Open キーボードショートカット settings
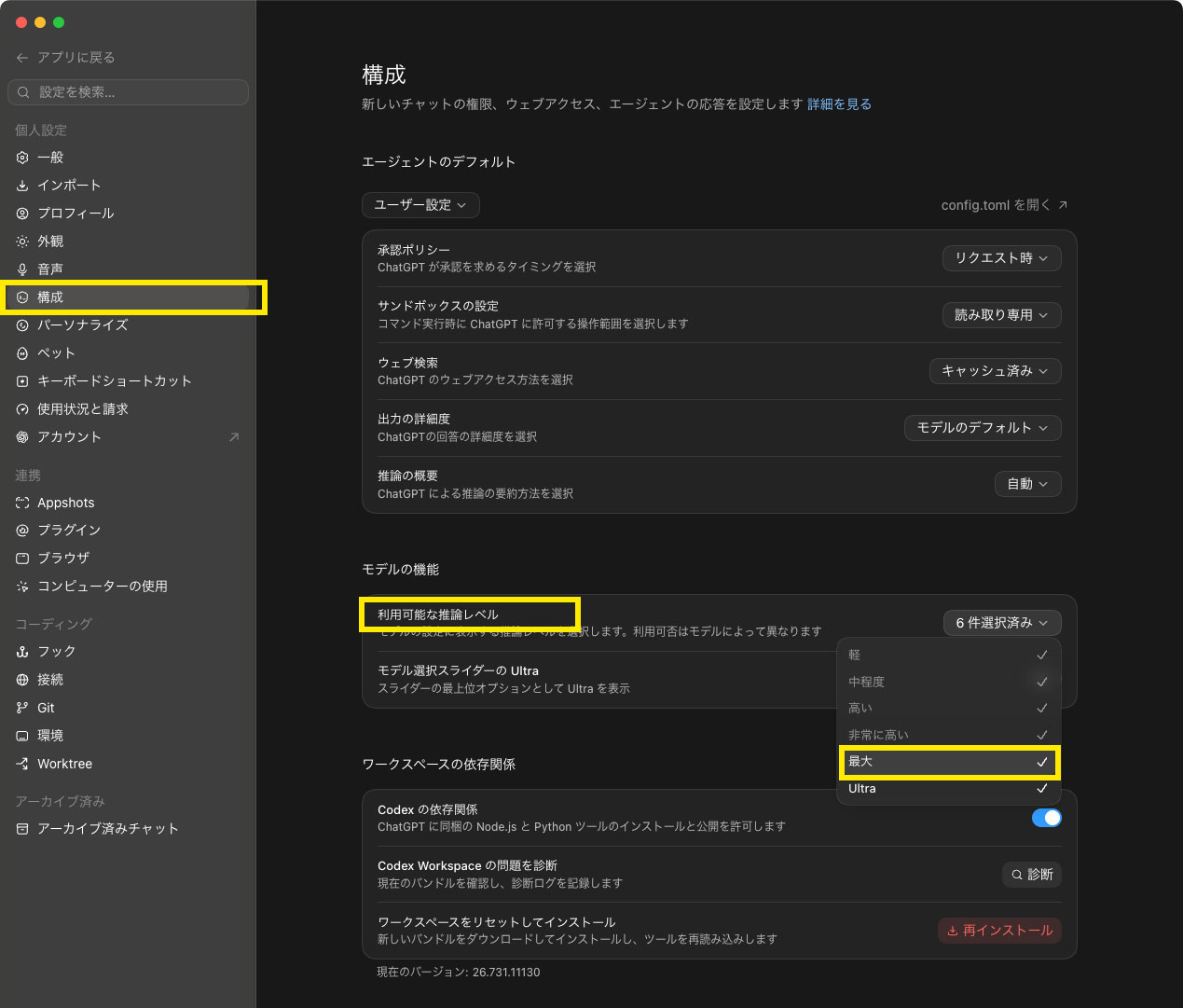The height and width of the screenshot is (1008, 1183). pyautogui.click(x=128, y=381)
